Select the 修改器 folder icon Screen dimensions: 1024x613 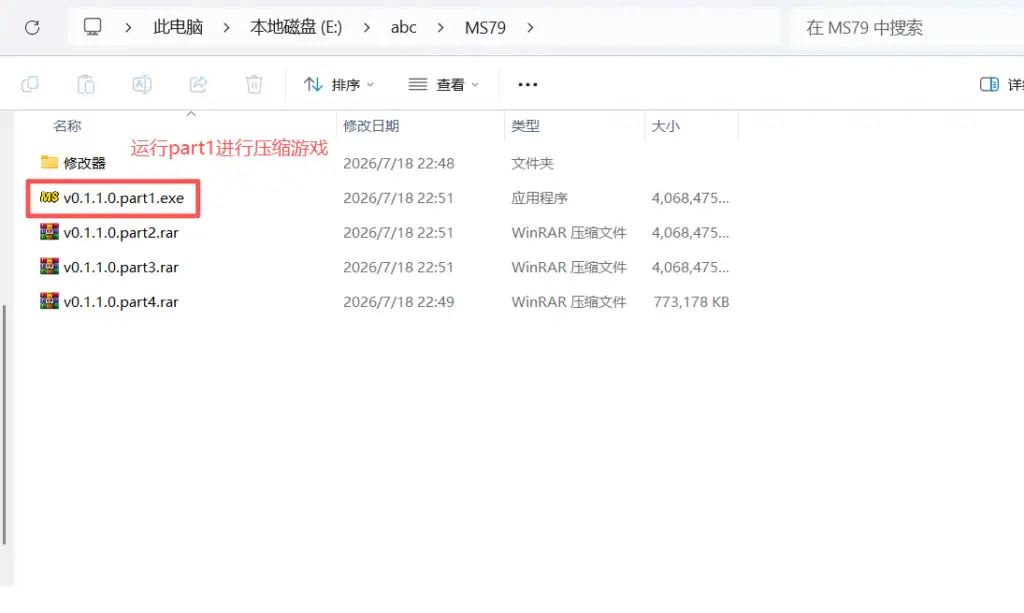click(x=49, y=162)
